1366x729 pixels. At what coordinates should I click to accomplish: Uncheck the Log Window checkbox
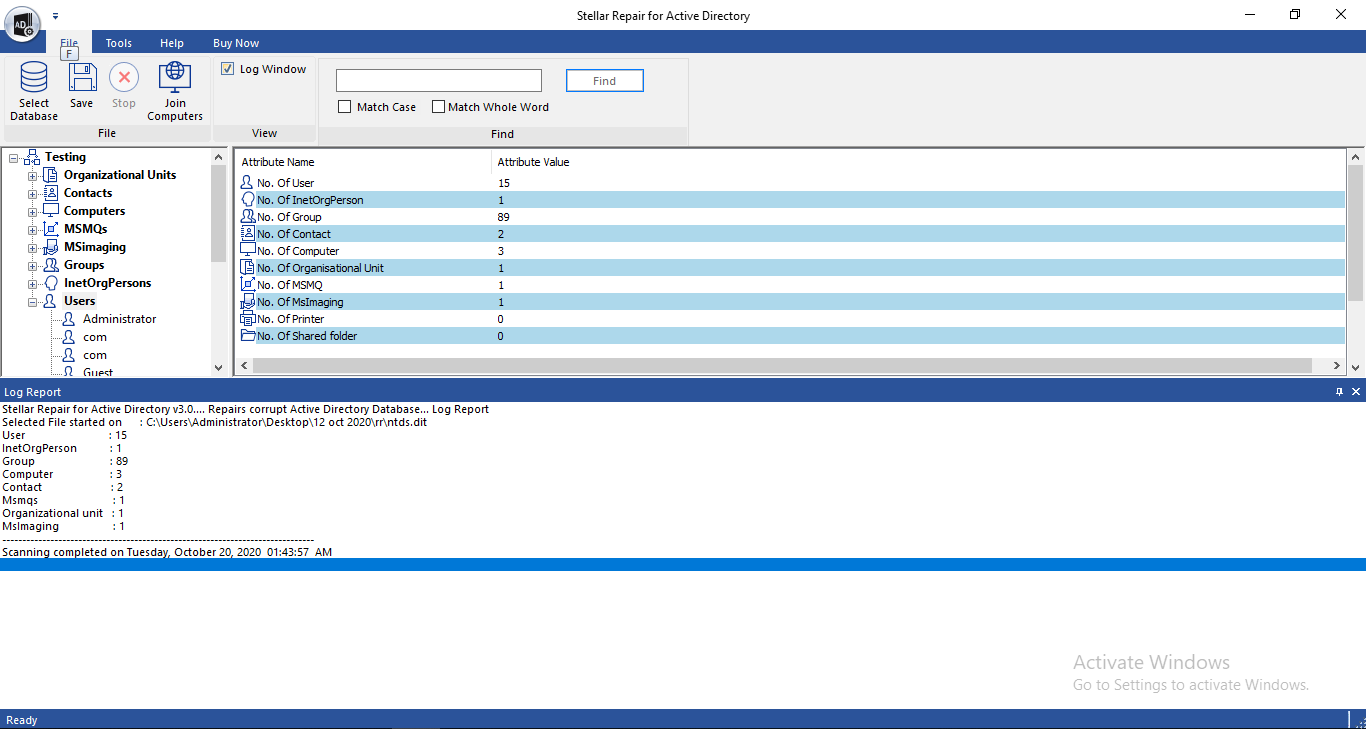228,69
